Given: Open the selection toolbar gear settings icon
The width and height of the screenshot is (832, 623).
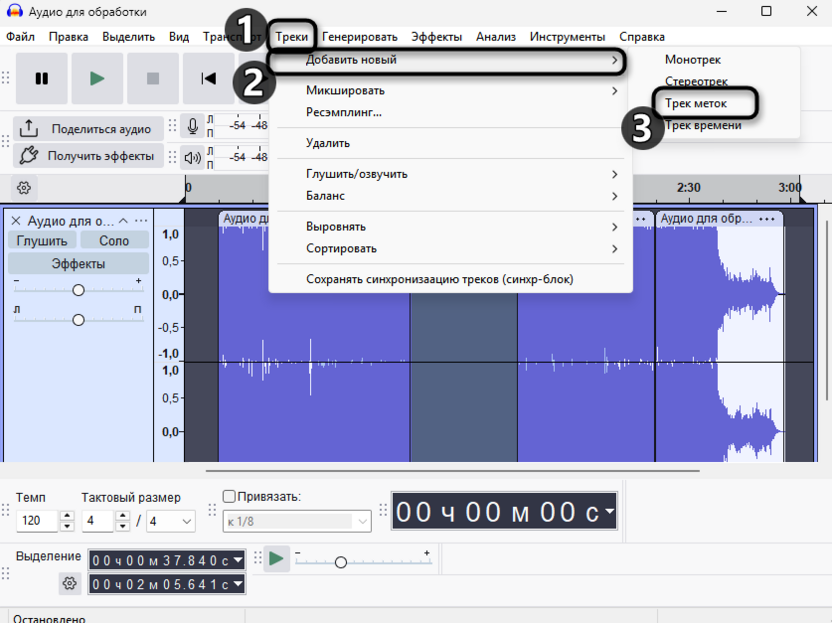Looking at the screenshot, I should [x=69, y=583].
